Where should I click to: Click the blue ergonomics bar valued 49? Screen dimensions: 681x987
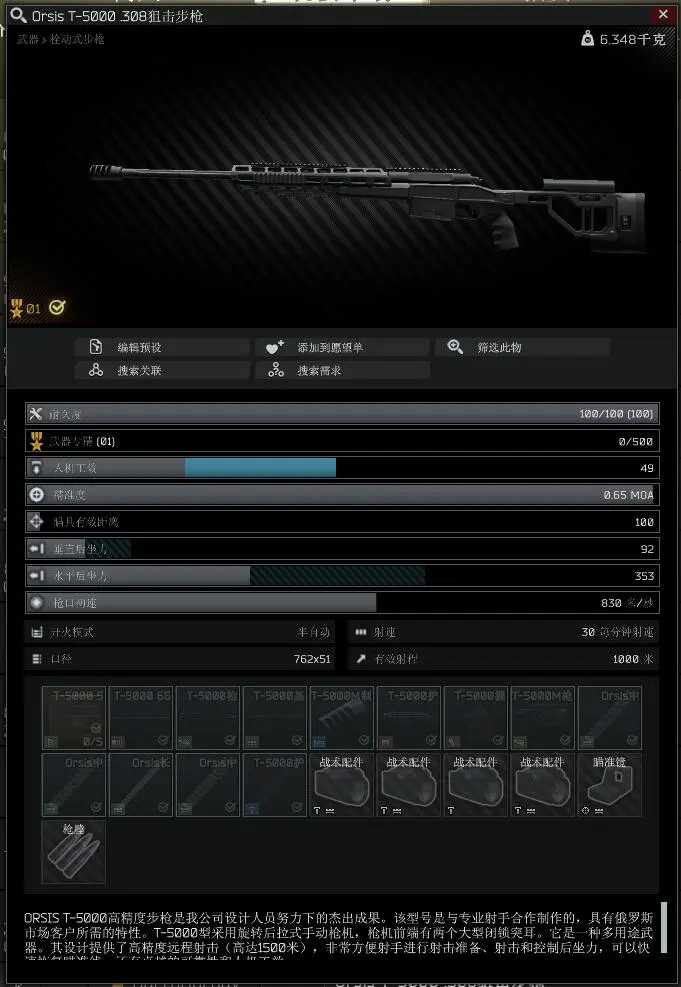click(260, 468)
